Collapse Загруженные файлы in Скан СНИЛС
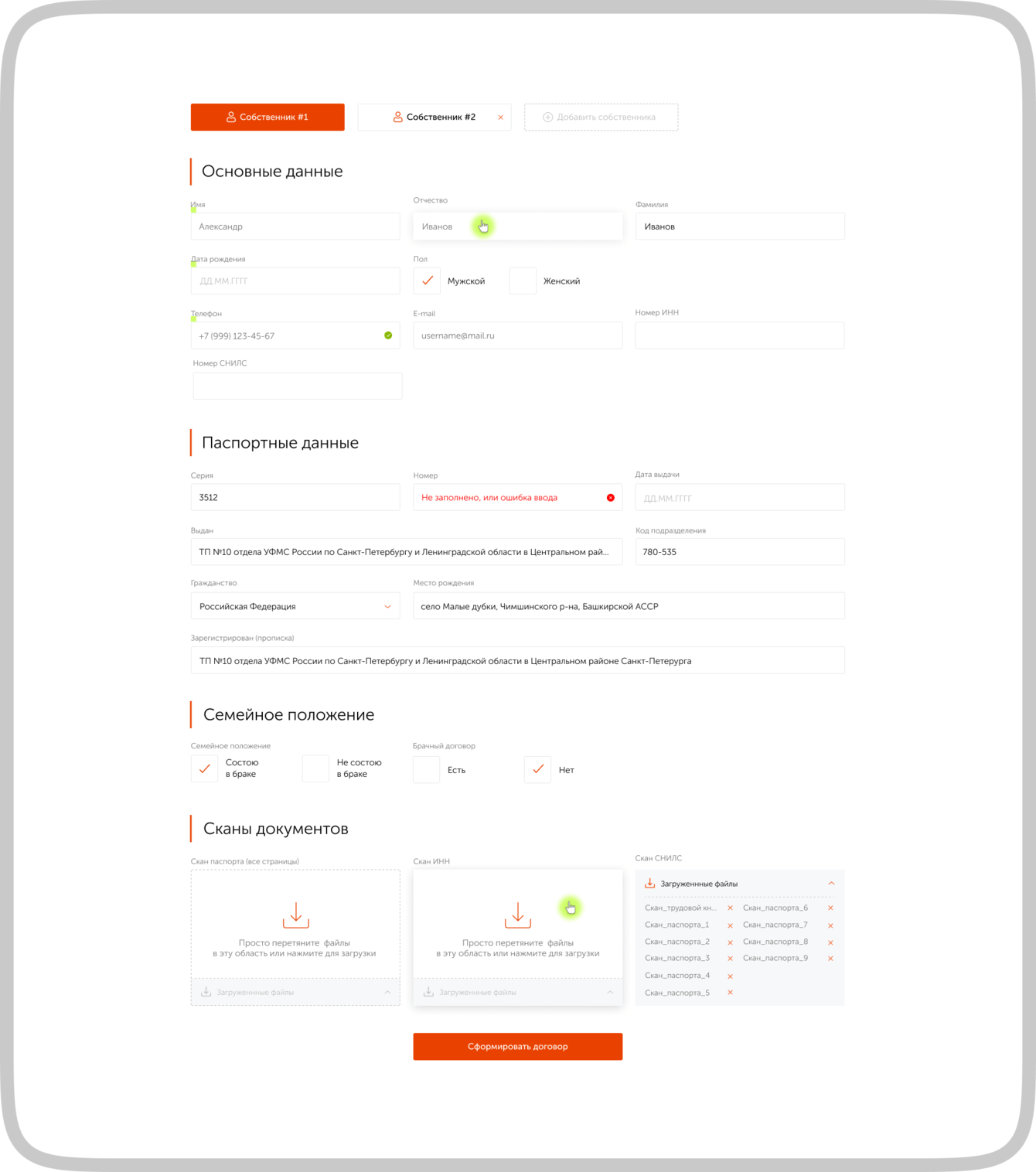1036x1172 pixels. (x=831, y=884)
